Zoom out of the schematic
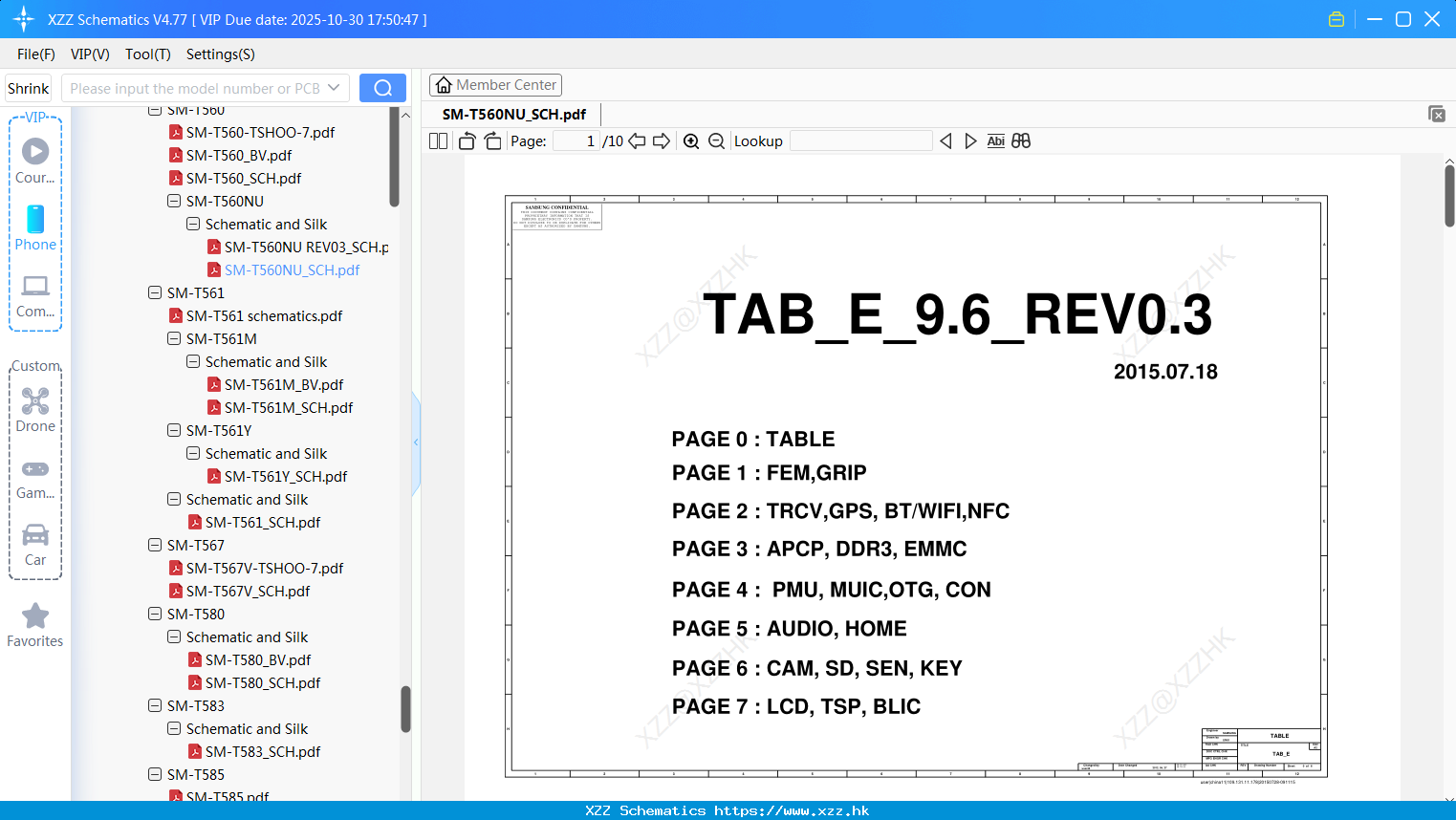The width and height of the screenshot is (1456, 820). pos(716,141)
